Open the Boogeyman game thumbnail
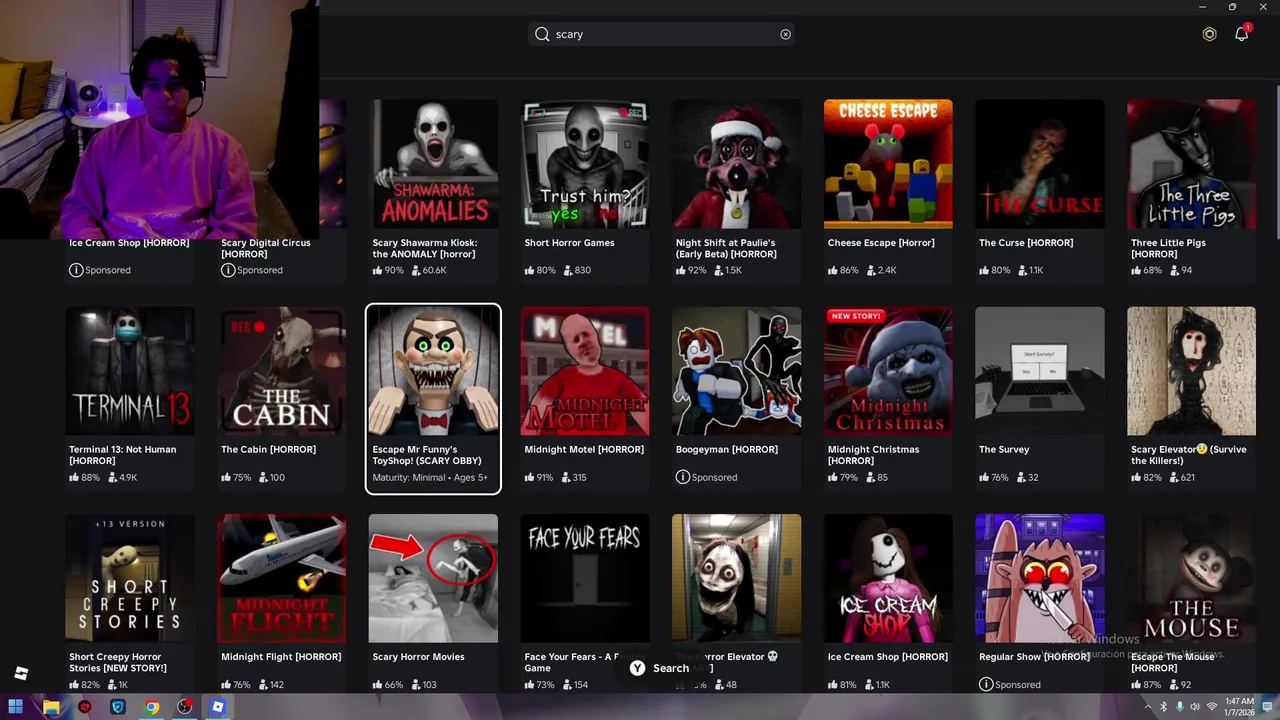The width and height of the screenshot is (1280, 720). [736, 371]
